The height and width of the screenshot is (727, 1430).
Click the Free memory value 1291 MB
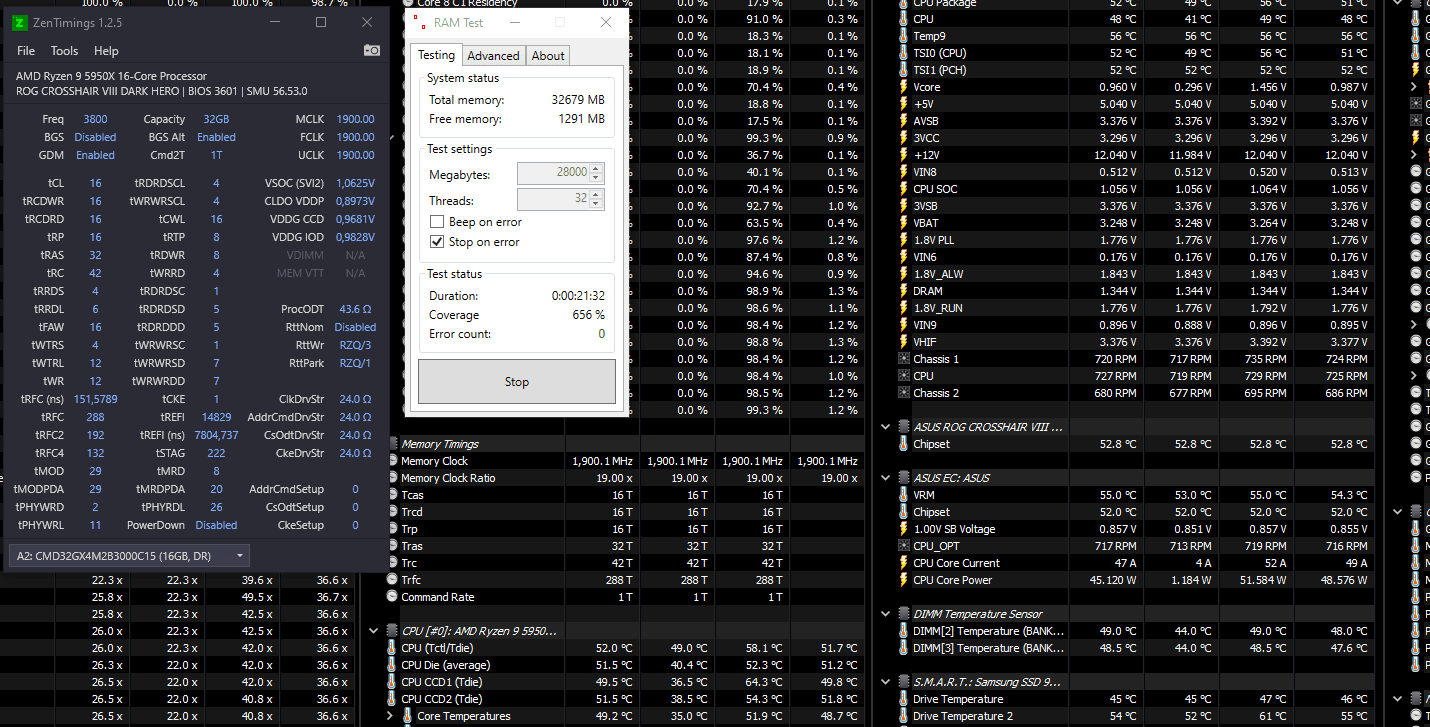click(580, 119)
